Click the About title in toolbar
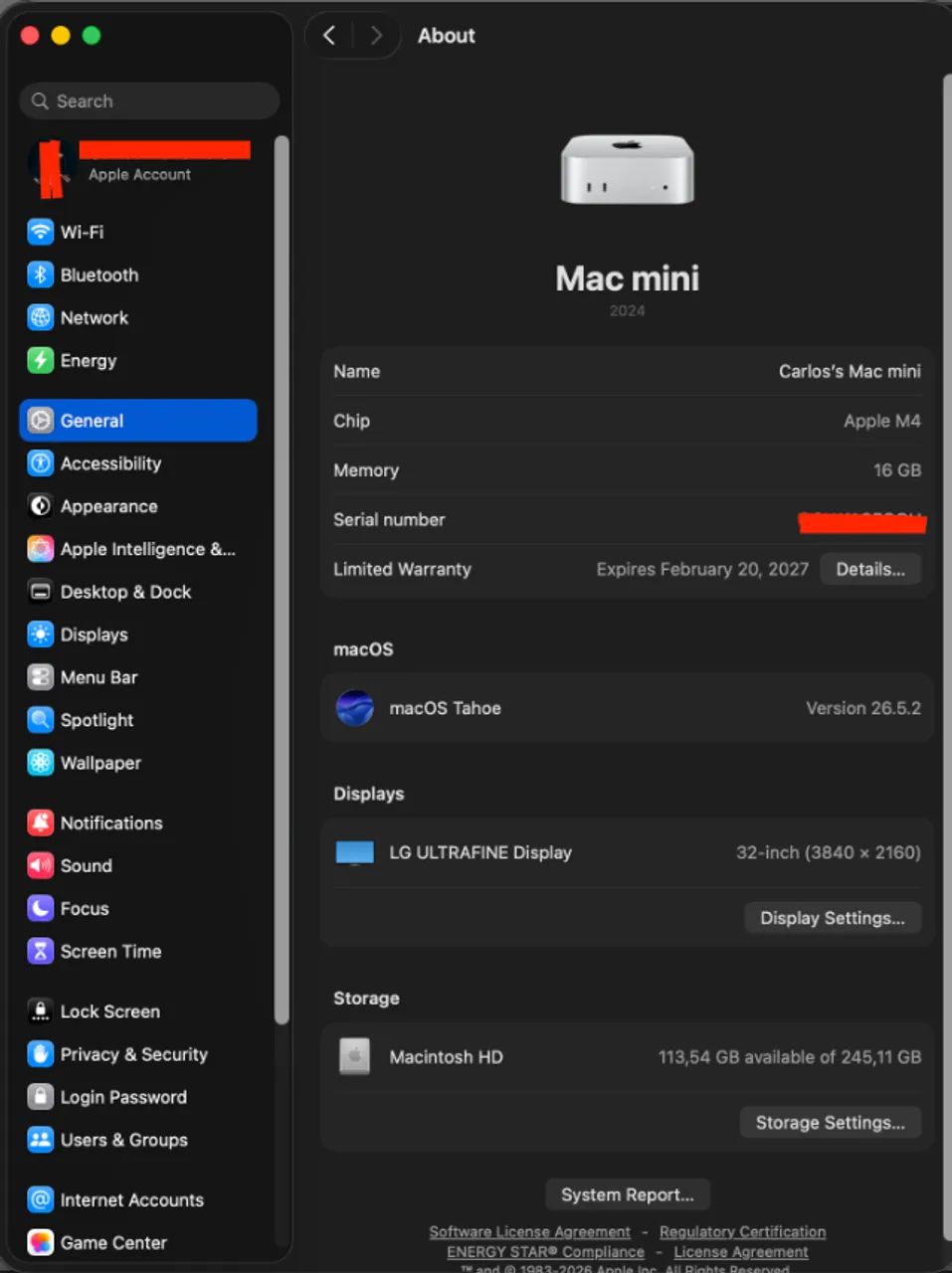 [446, 36]
